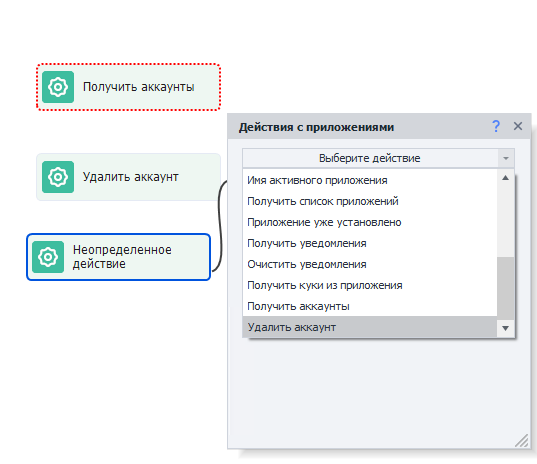Choose Имя активного приложения option
Screen dimensions: 537x464
click(370, 180)
